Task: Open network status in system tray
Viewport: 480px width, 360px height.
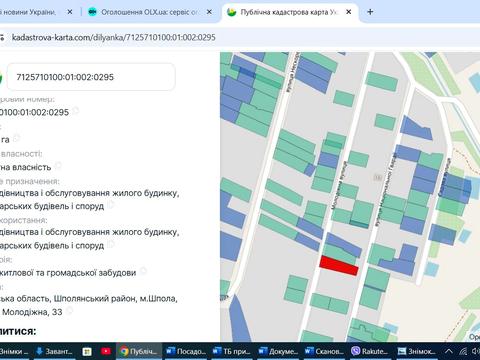Action: pos(463,351)
